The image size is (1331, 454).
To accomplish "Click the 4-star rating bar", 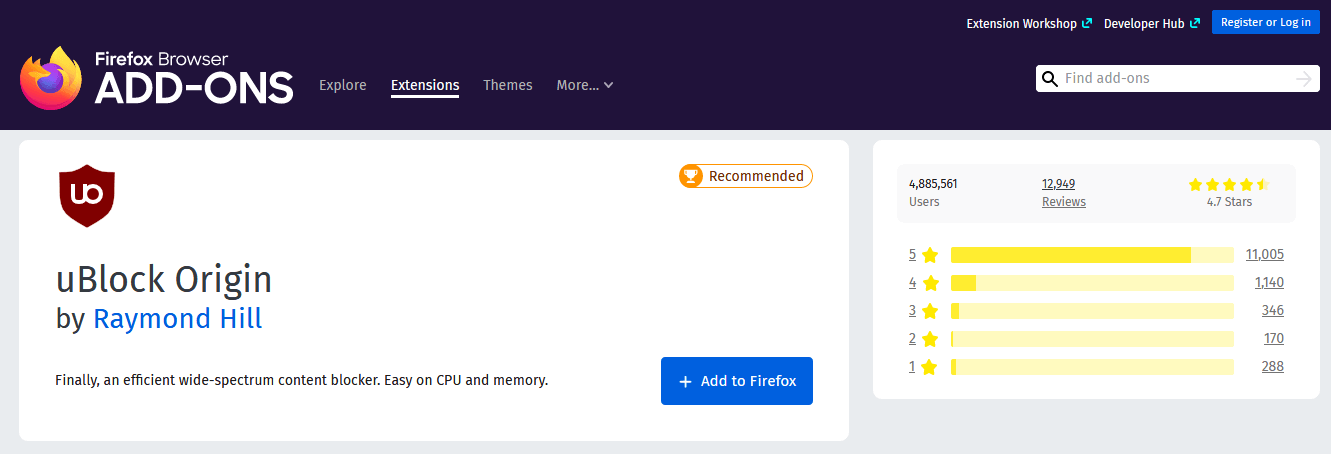I will coord(1092,283).
